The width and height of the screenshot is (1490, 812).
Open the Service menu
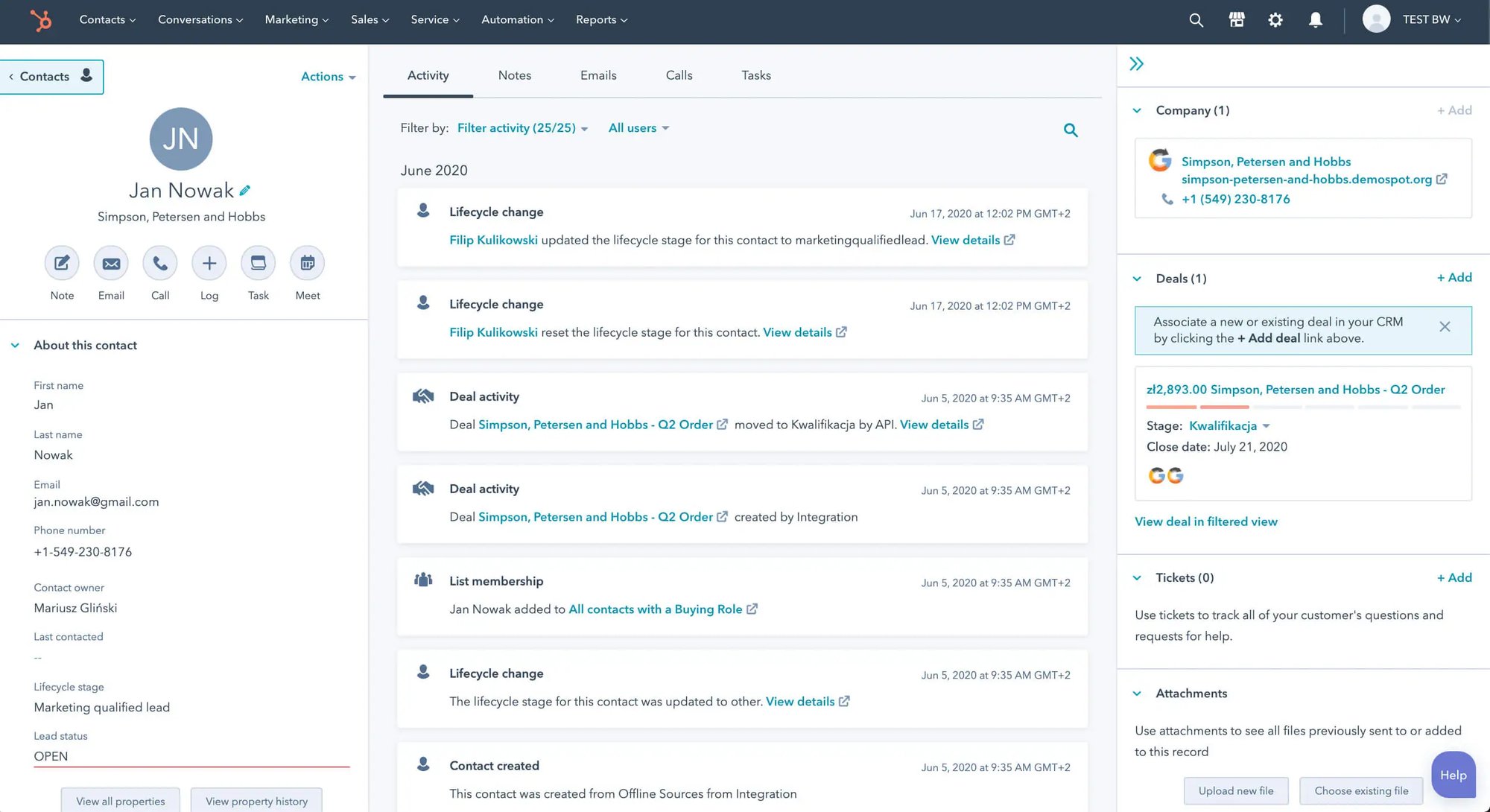pyautogui.click(x=435, y=20)
